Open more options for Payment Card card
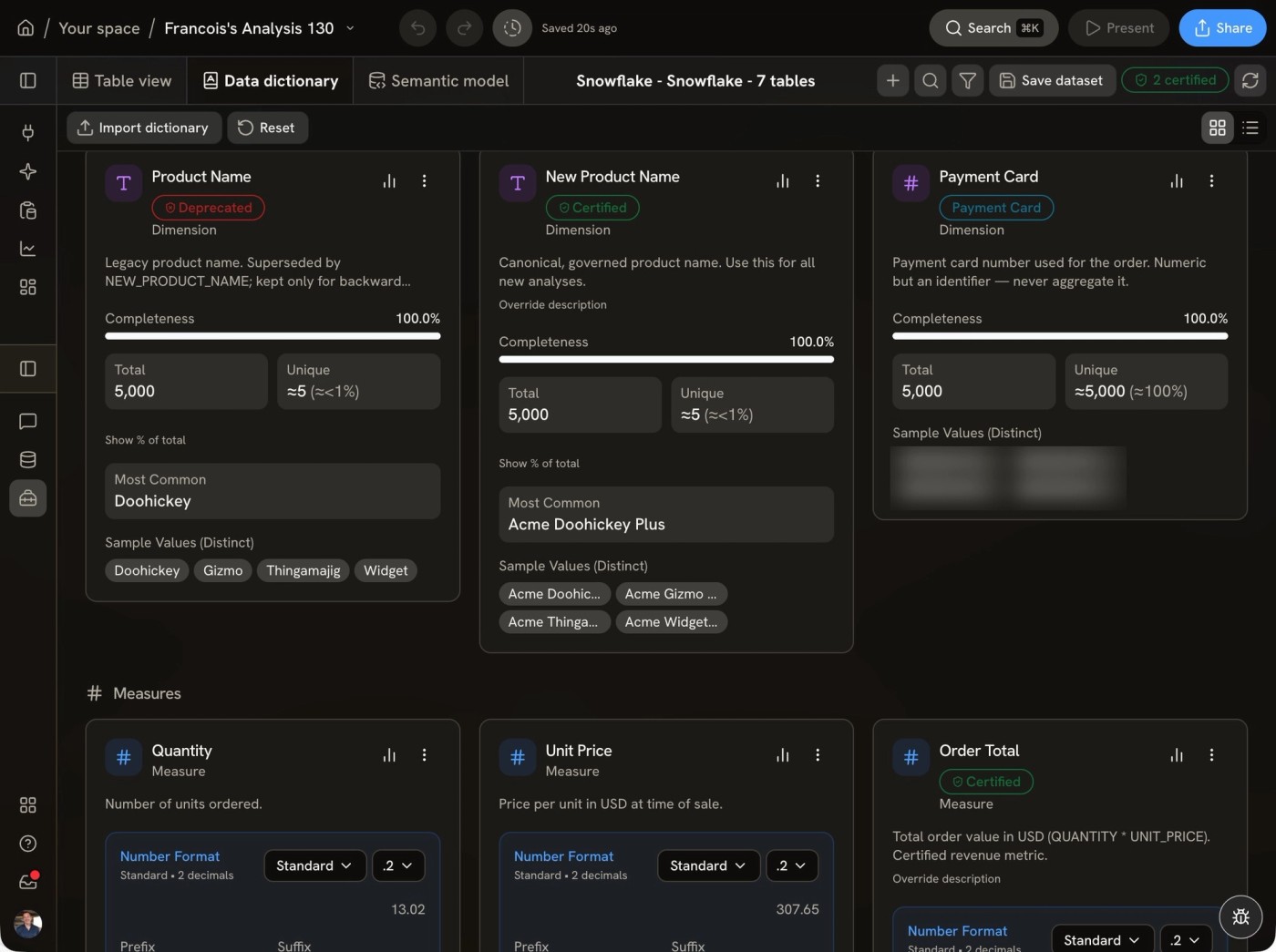This screenshot has height=952, width=1276. pos(1211,181)
